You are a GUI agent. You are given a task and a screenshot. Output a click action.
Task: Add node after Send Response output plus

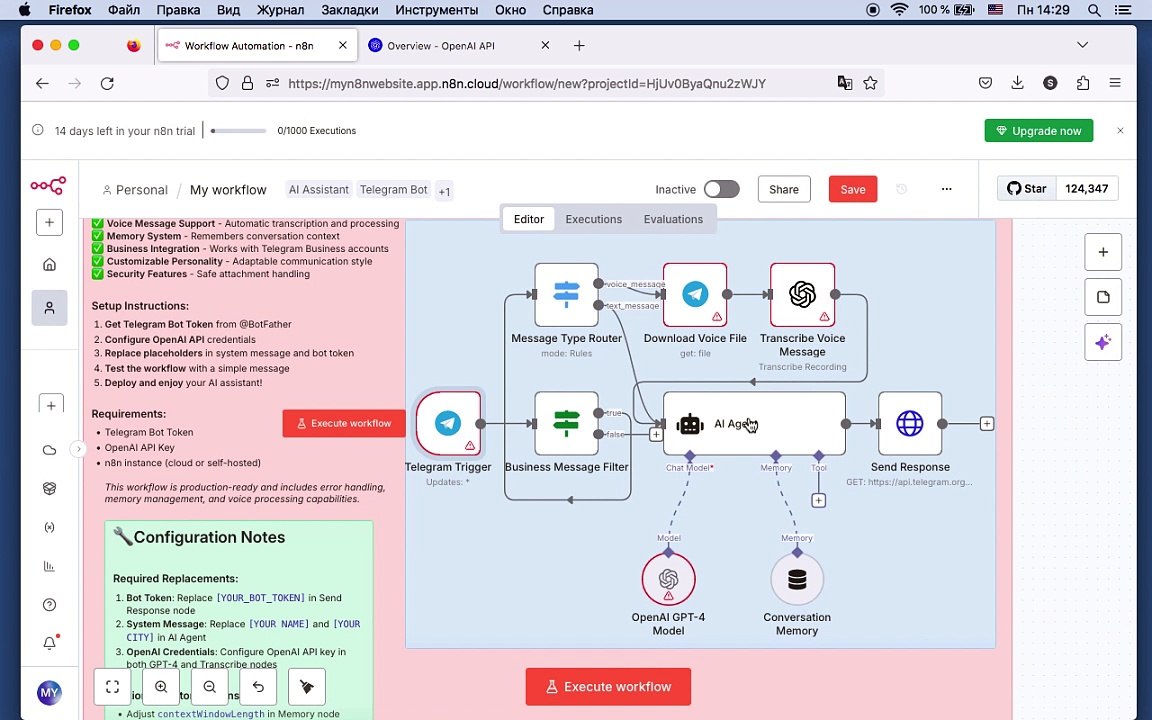pos(987,423)
